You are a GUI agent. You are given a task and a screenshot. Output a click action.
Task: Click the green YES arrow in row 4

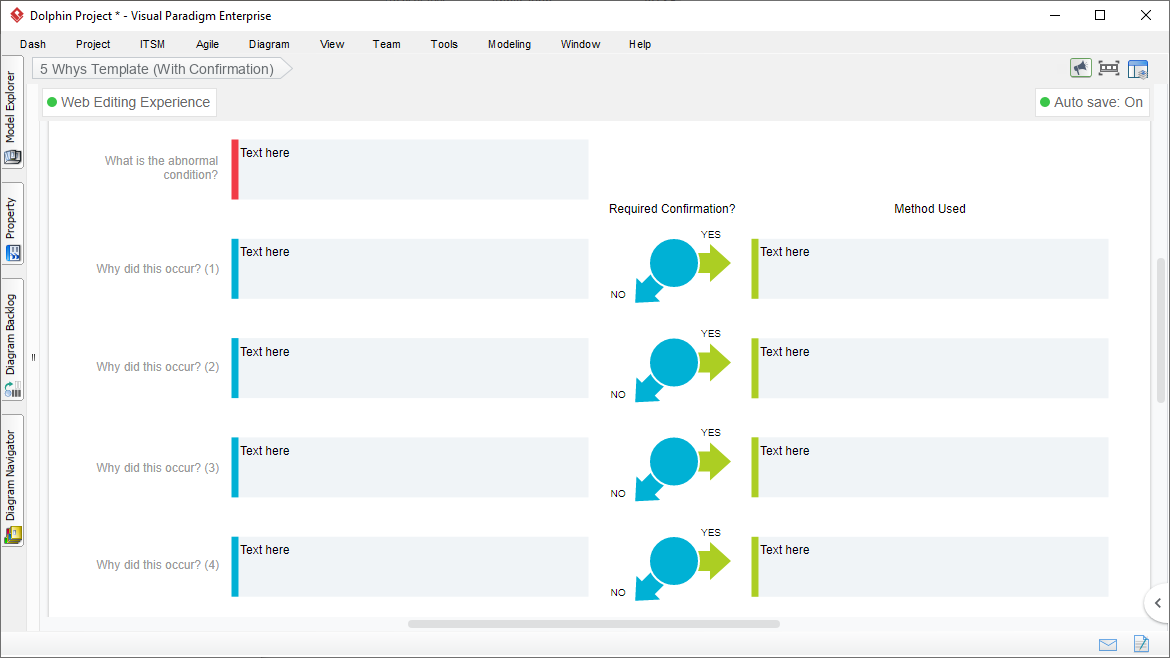coord(716,560)
